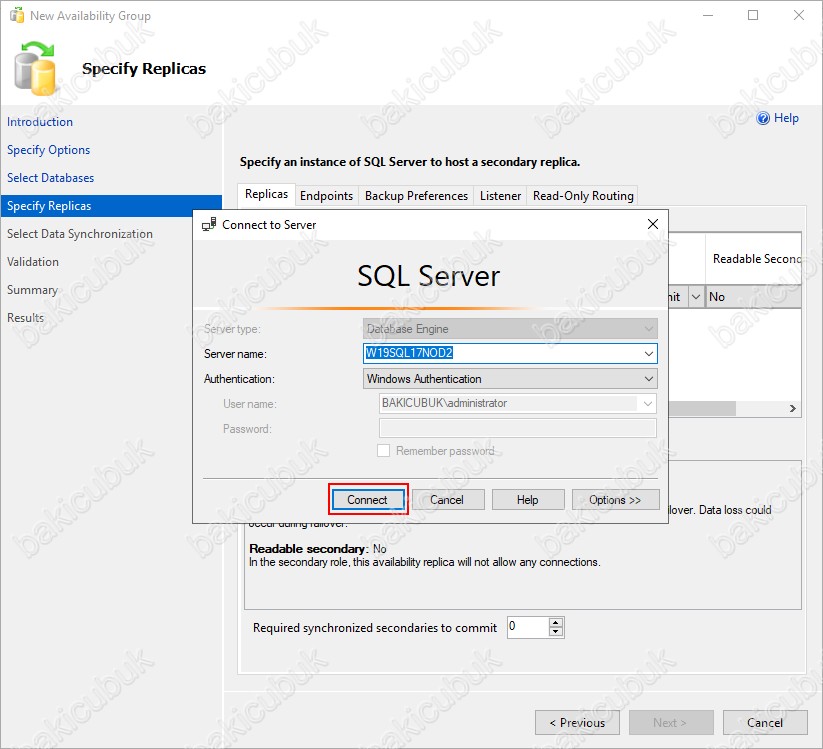The image size is (823, 749).
Task: Expand the Options >> button
Action: [615, 500]
